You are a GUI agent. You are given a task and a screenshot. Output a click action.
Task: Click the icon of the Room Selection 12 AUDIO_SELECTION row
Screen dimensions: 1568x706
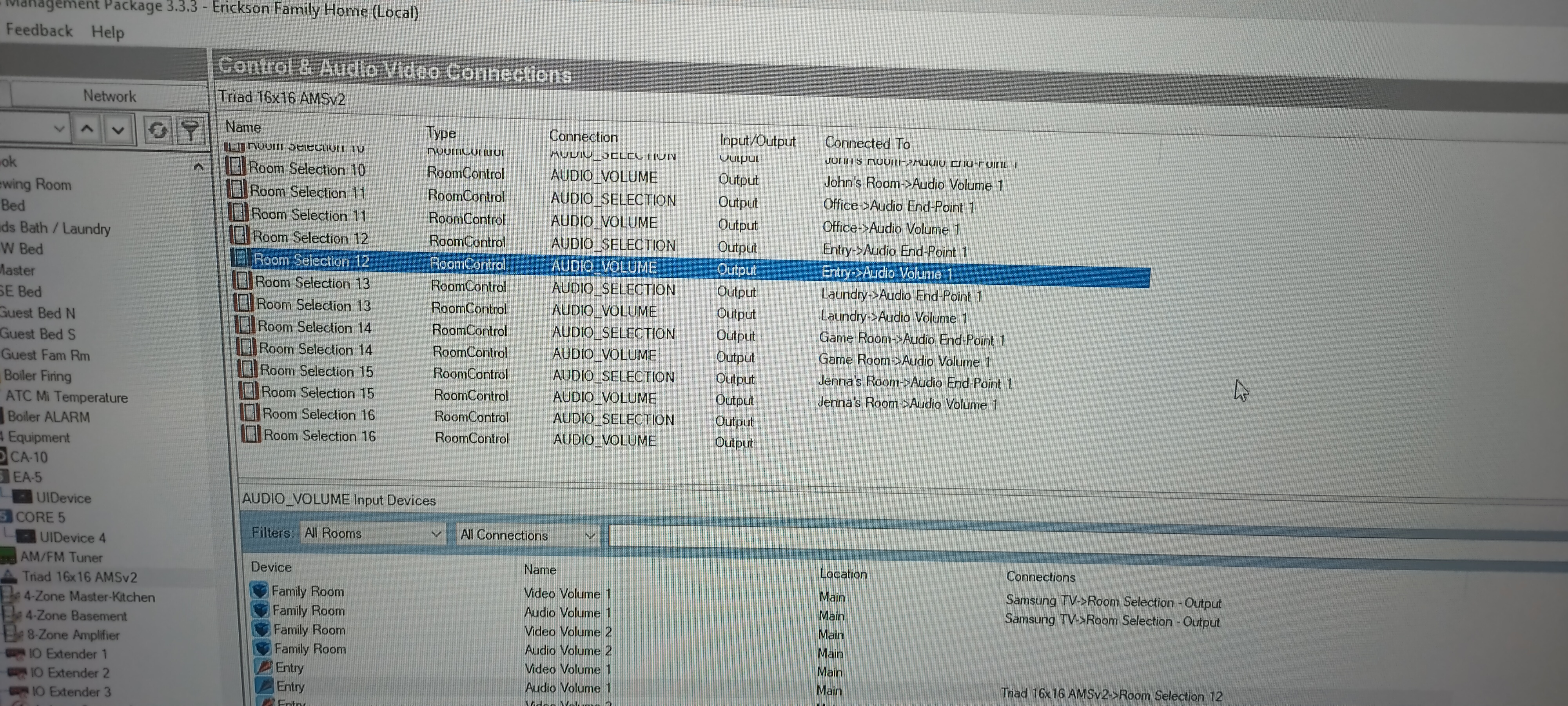pyautogui.click(x=239, y=235)
